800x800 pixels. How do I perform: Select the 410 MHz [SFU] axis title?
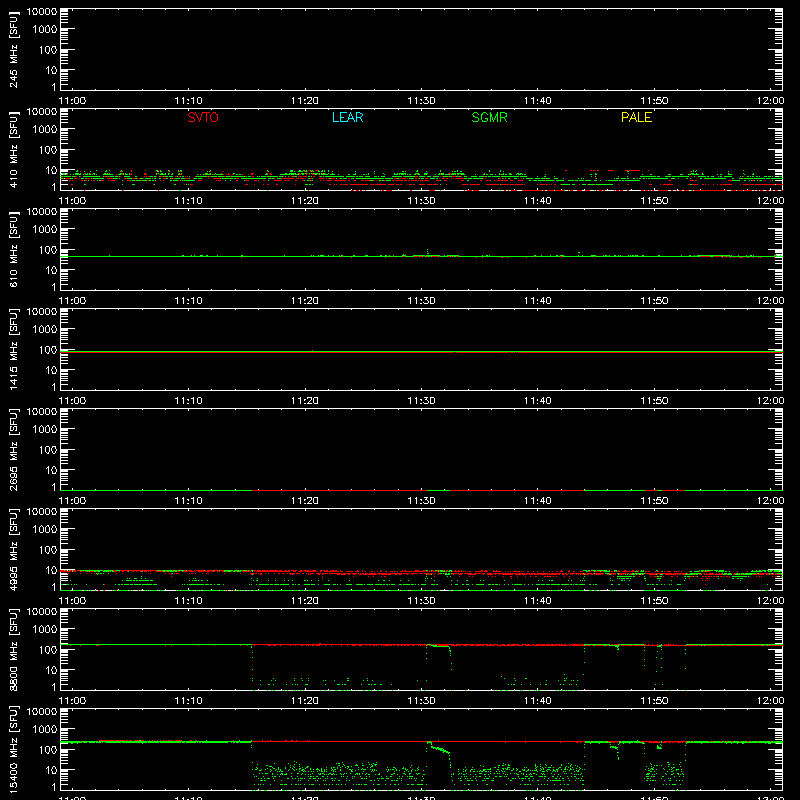pos(13,149)
